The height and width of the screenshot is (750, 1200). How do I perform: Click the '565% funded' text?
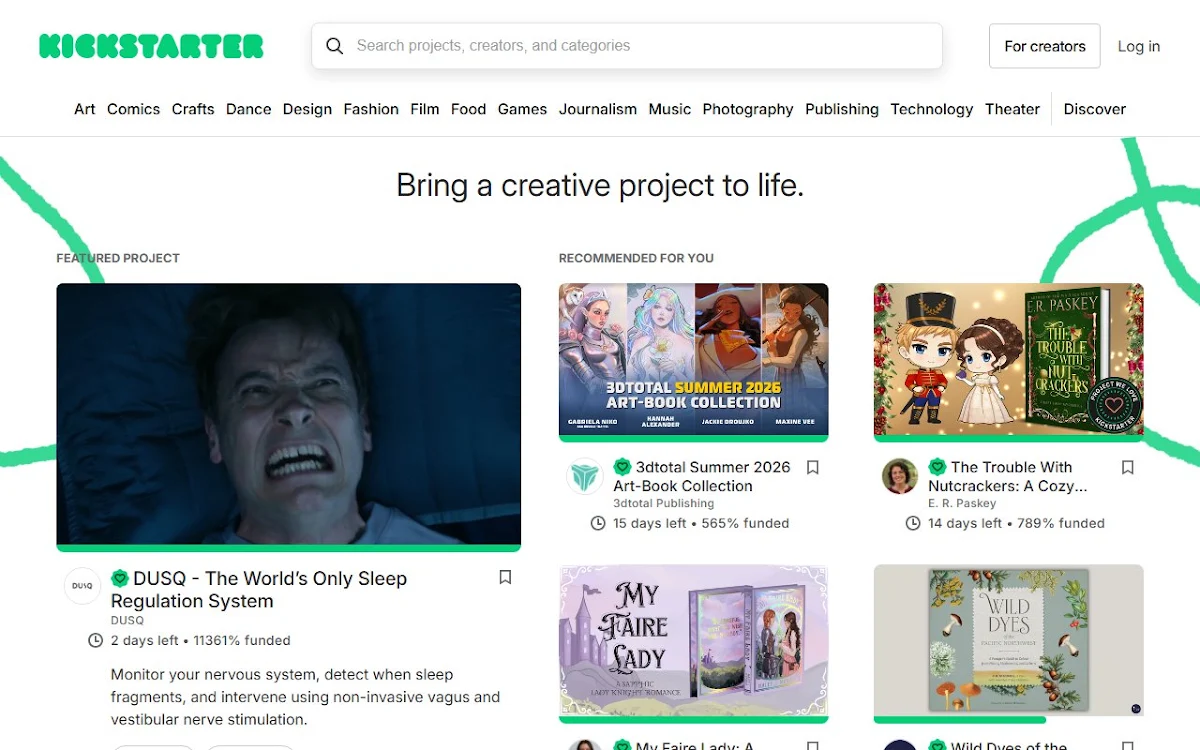745,523
